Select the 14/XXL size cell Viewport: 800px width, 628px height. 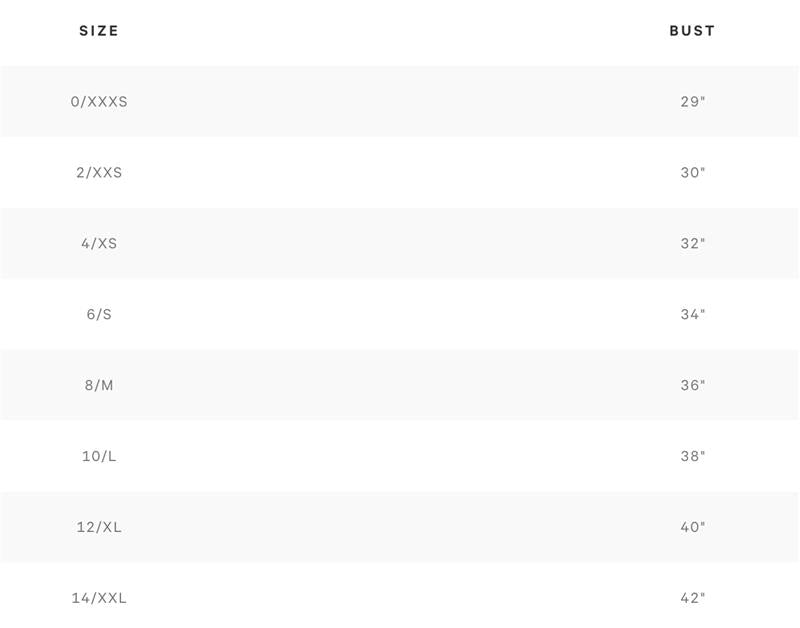tap(99, 599)
